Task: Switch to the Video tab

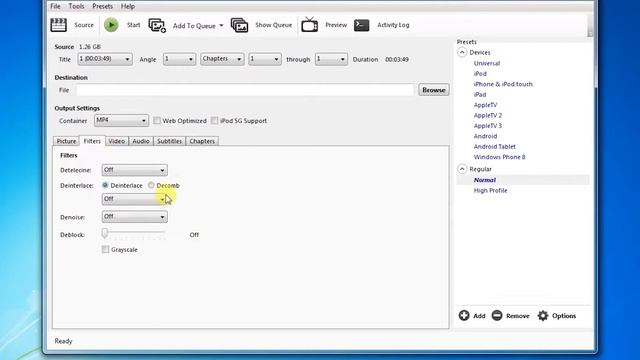Action: point(117,141)
